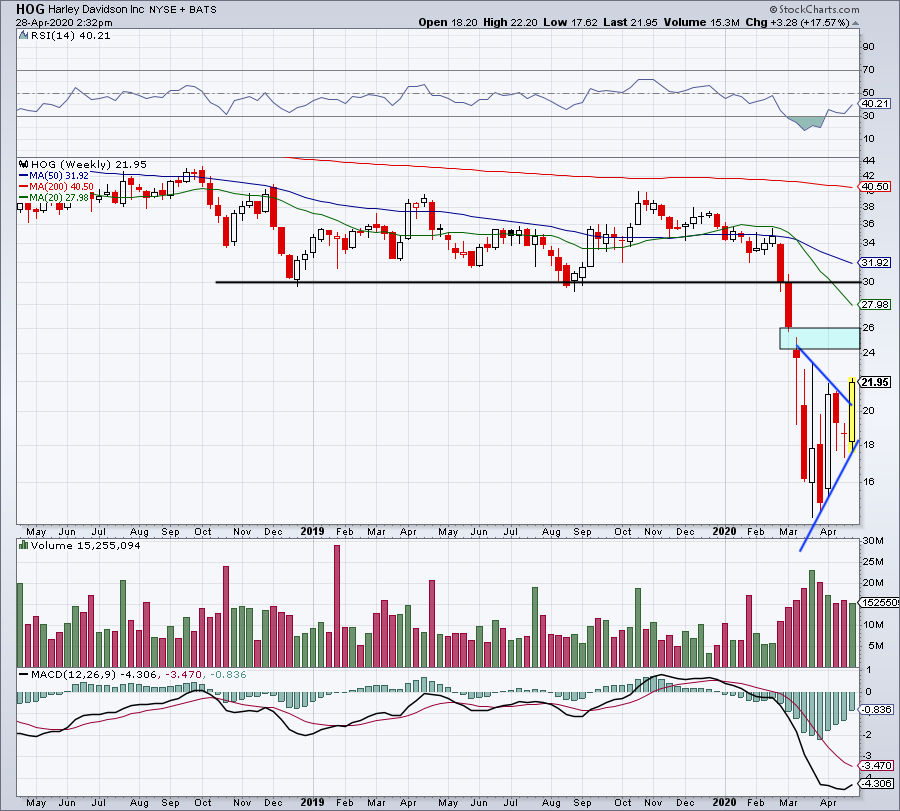Click the NYSE + BATS exchange label
This screenshot has width=900, height=811.
[x=183, y=9]
